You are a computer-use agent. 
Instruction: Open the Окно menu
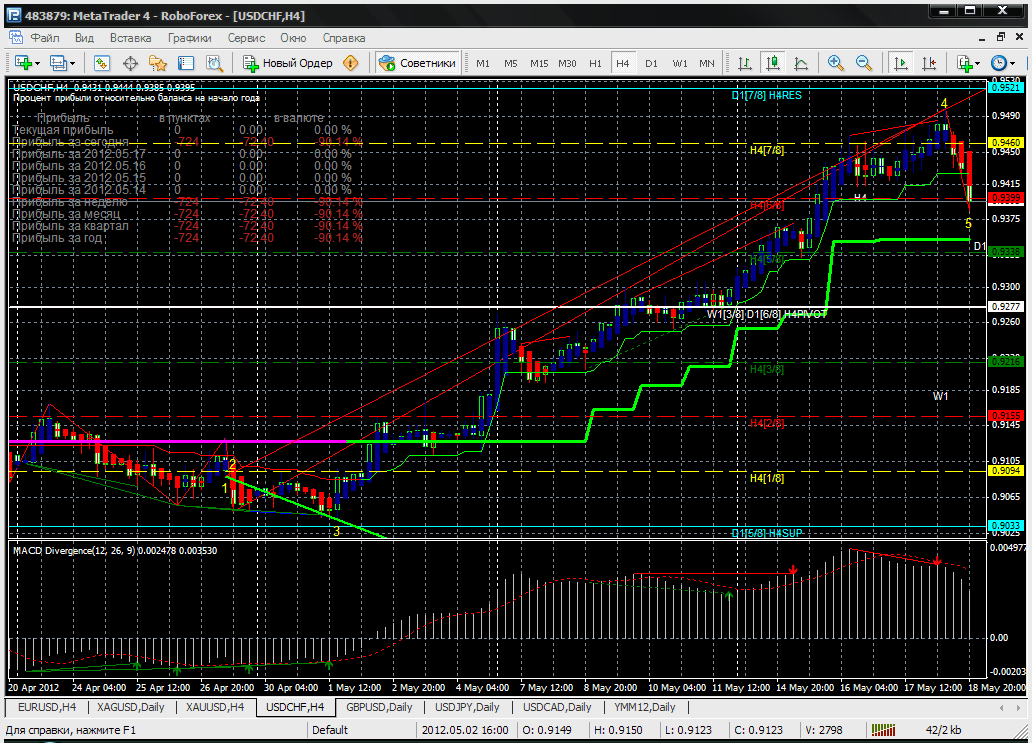click(x=294, y=38)
